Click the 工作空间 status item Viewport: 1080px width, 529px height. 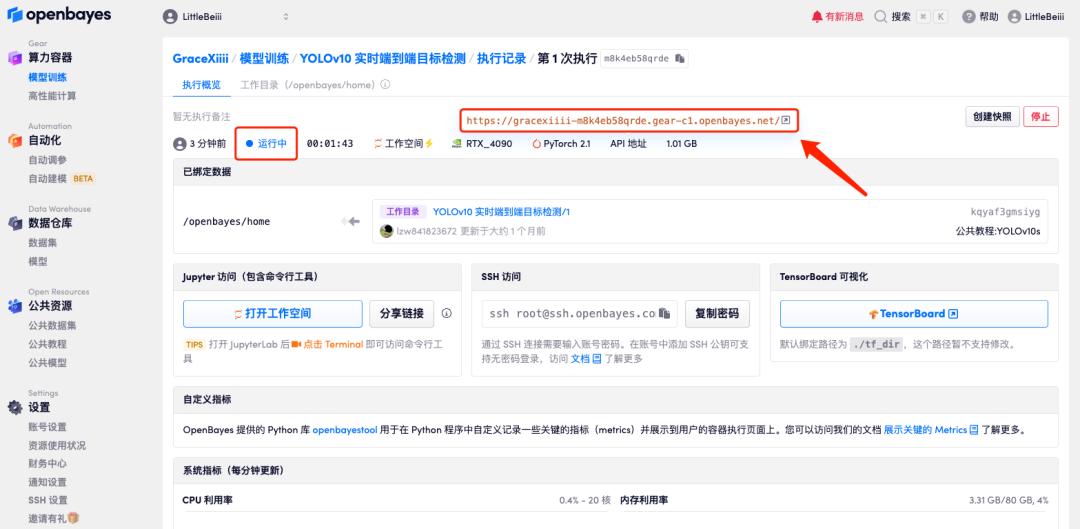click(x=404, y=144)
